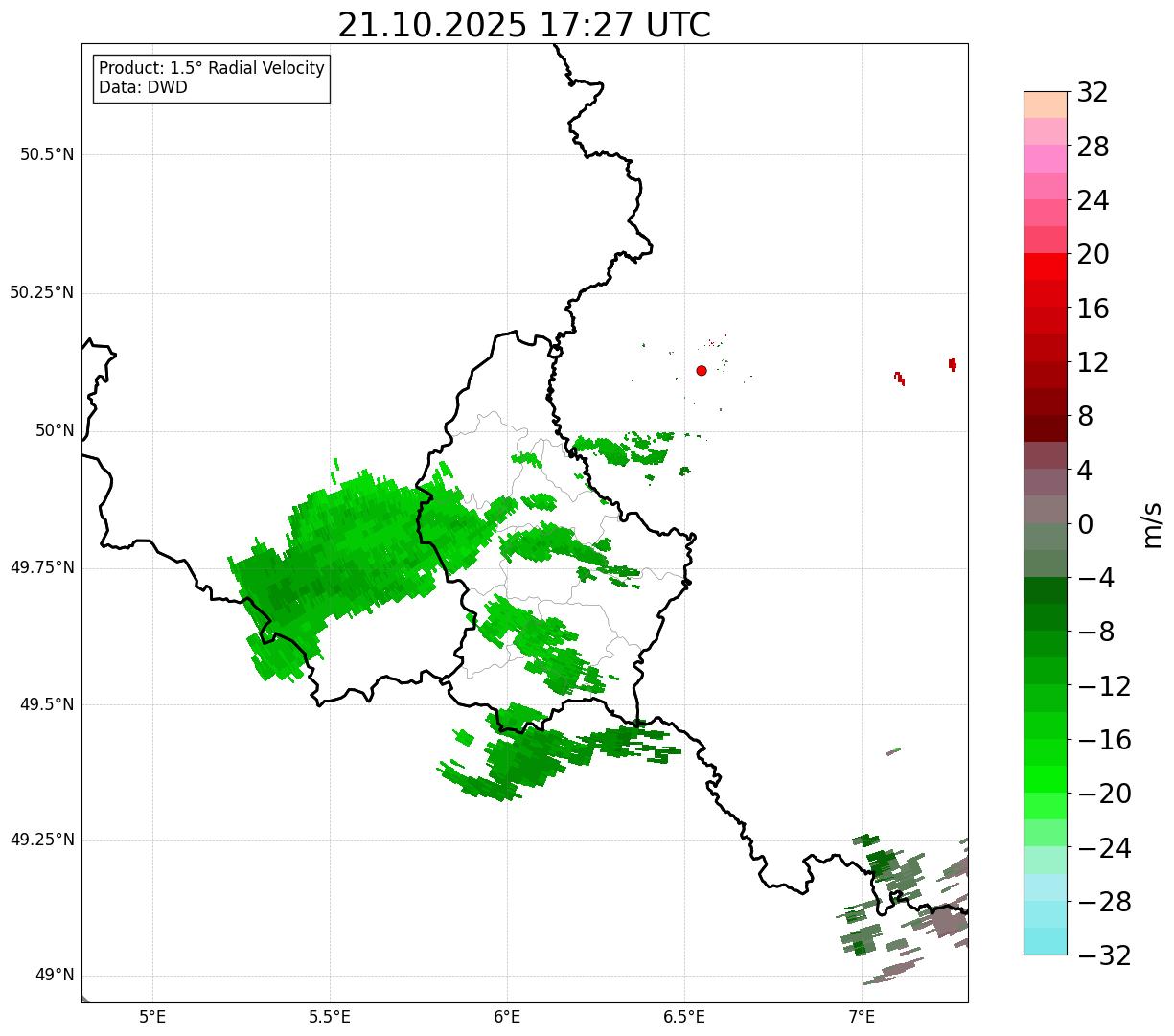Click the 7°E longitude label
This screenshot has width=1174, height=1036.
862,1017
